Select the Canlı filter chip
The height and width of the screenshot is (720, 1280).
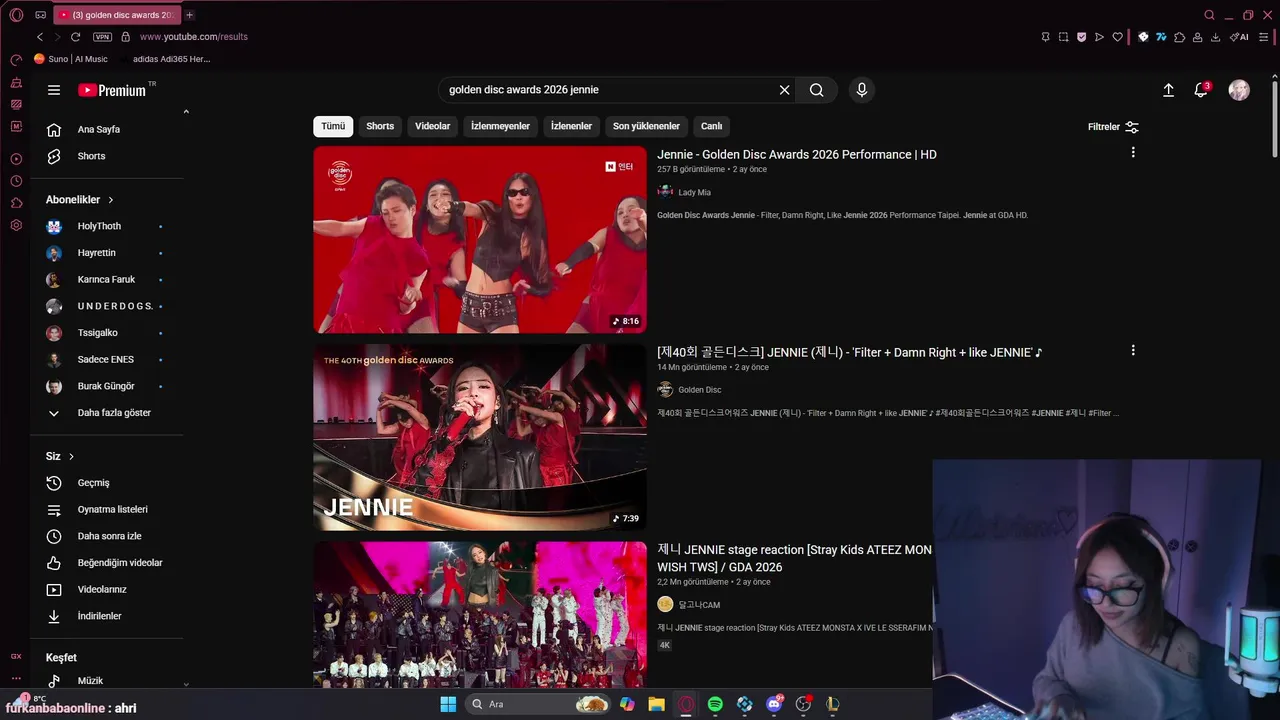(711, 126)
